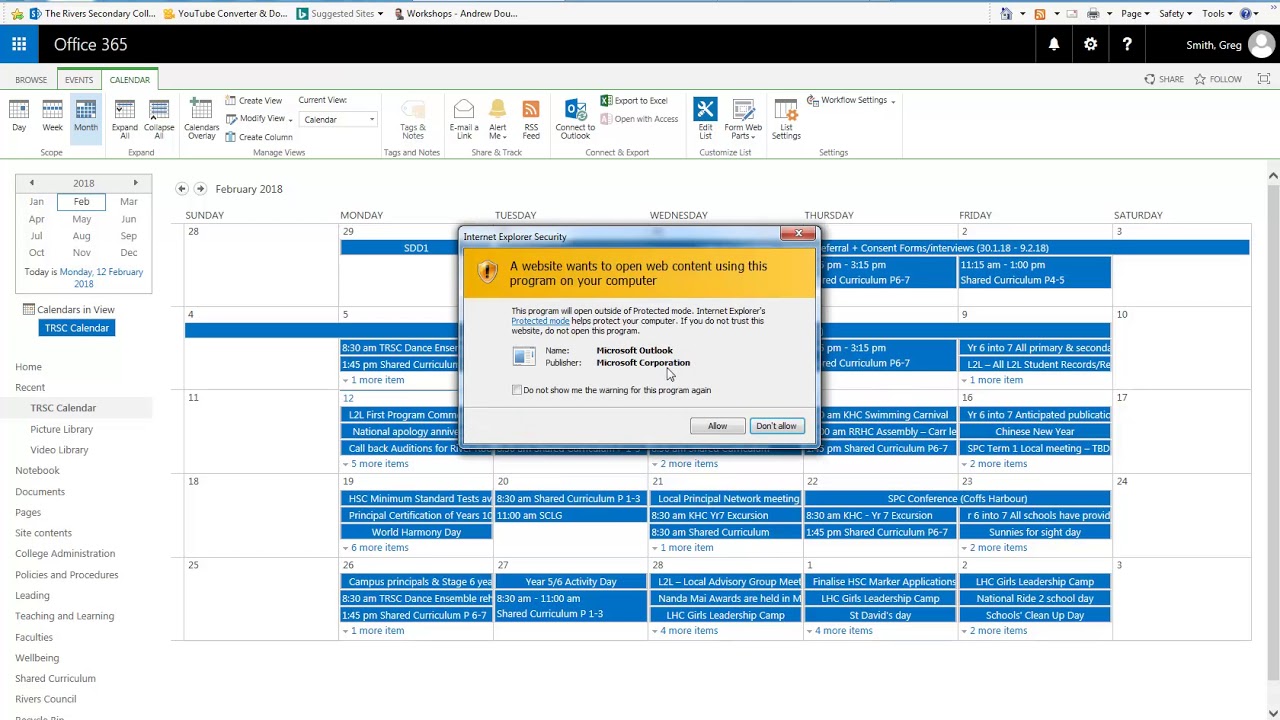
Task: Open The Rivers Secondary Coll... favorite
Action: (92, 14)
